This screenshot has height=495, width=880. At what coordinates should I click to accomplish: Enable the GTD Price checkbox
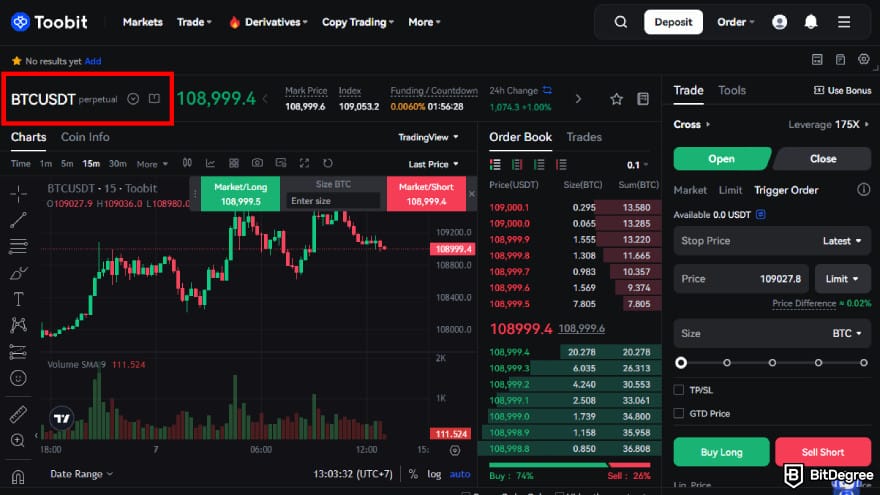coord(679,413)
